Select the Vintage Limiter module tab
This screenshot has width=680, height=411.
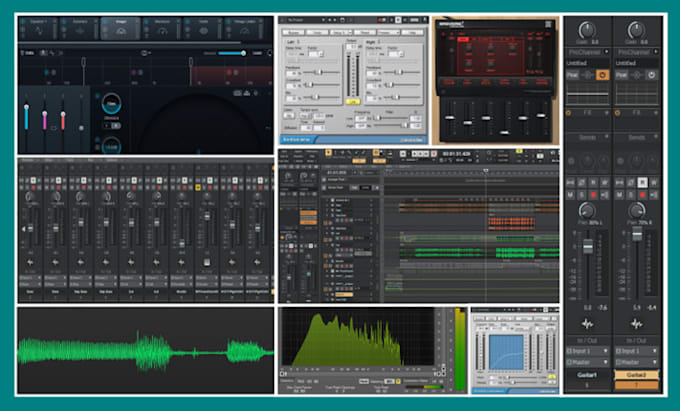coord(244,28)
